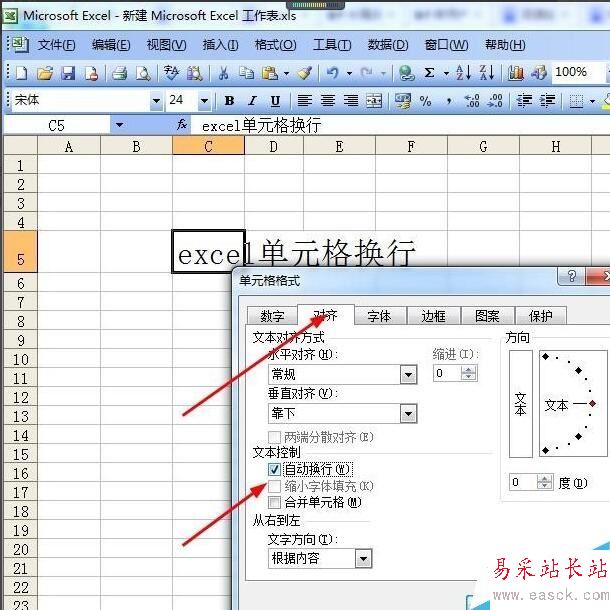Open Print Preview icon

[143, 73]
